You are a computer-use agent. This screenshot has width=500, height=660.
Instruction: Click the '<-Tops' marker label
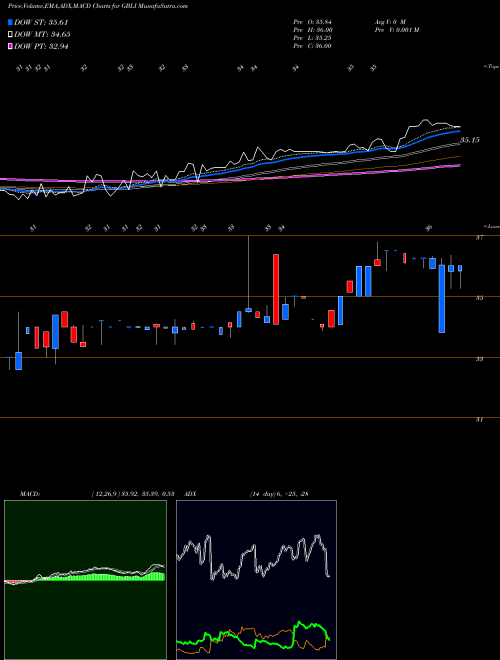(x=491, y=67)
